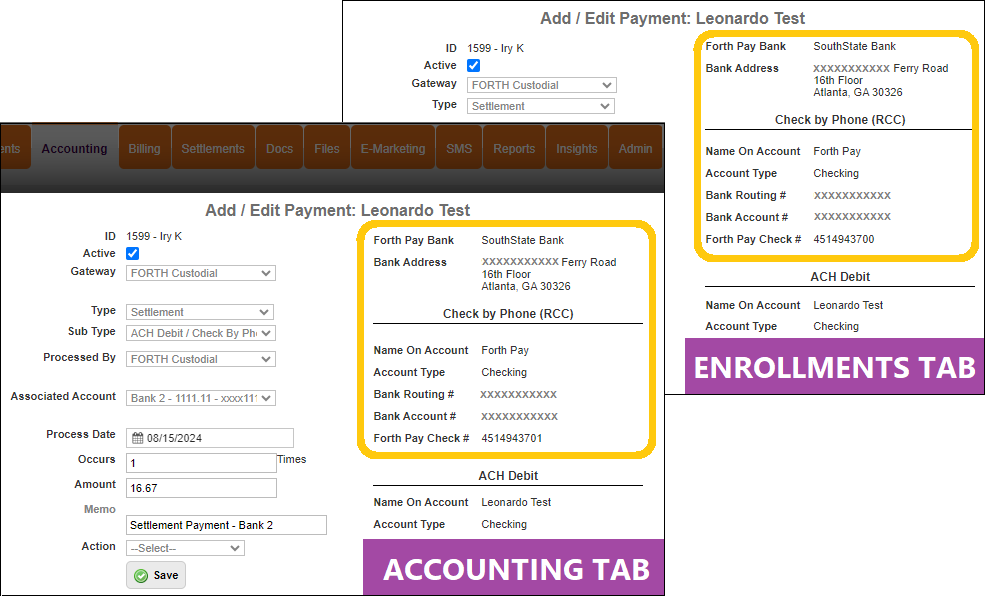Open the Processed By dropdown
Image resolution: width=985 pixels, height=596 pixels.
pos(201,359)
